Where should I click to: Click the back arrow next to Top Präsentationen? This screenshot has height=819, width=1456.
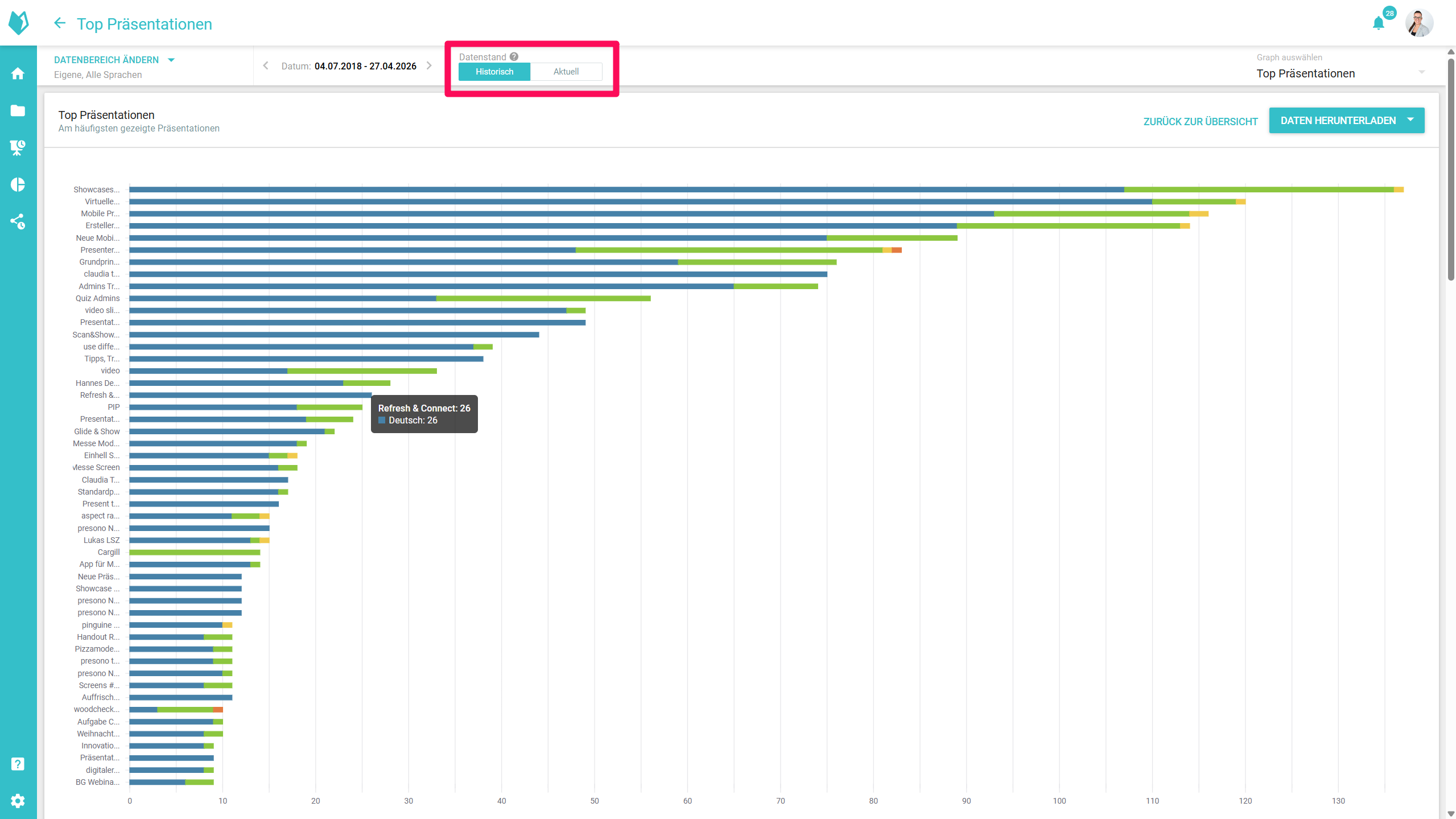[x=60, y=23]
